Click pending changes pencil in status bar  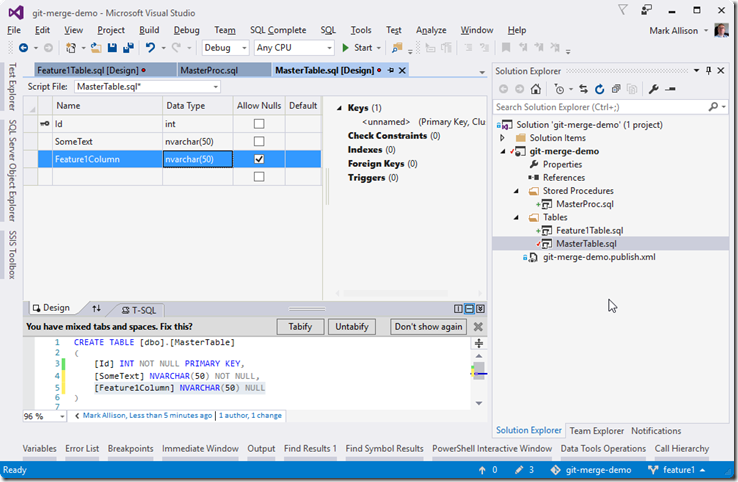point(519,470)
